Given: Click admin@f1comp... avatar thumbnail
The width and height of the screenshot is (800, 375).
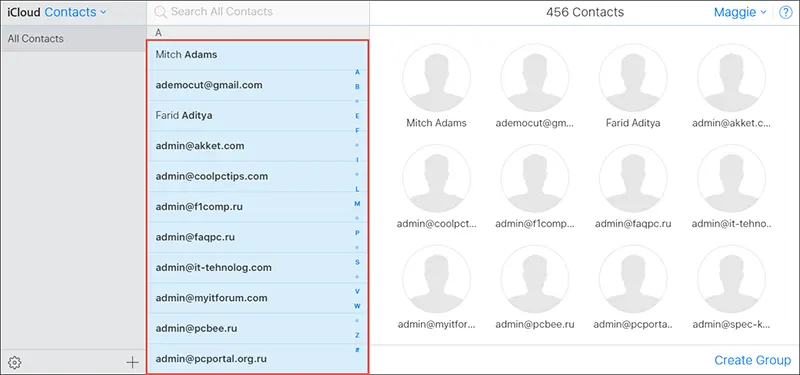Looking at the screenshot, I should point(535,179).
